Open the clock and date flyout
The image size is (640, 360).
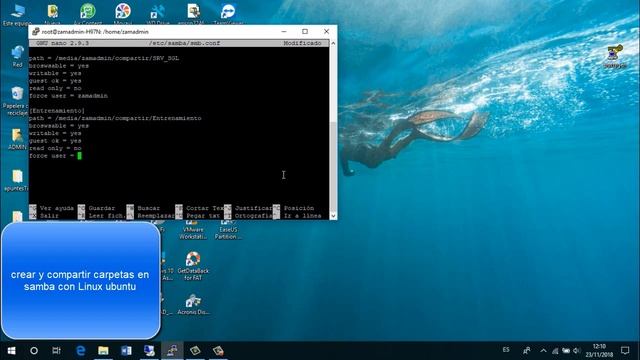(599, 351)
